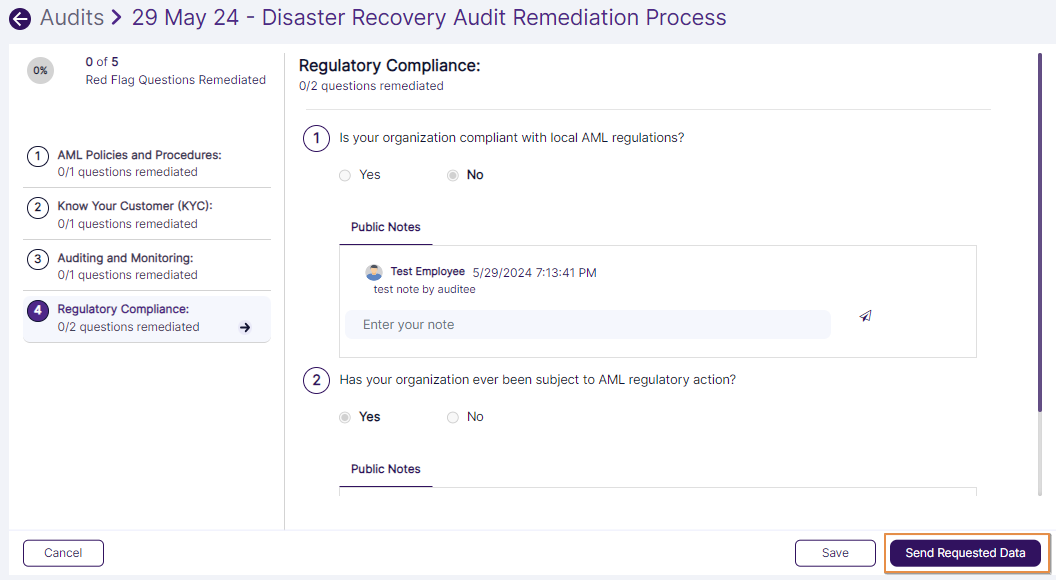Select No for local AML regulations compliance

coord(452,175)
